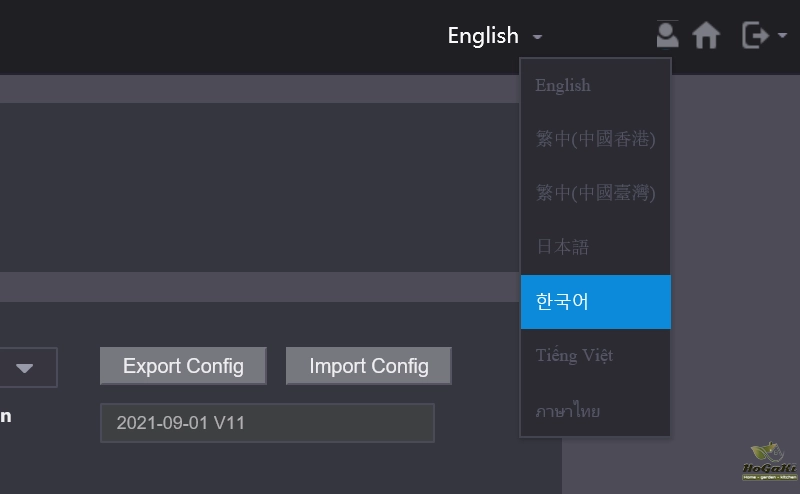
Task: Go to the home page icon
Action: [706, 35]
